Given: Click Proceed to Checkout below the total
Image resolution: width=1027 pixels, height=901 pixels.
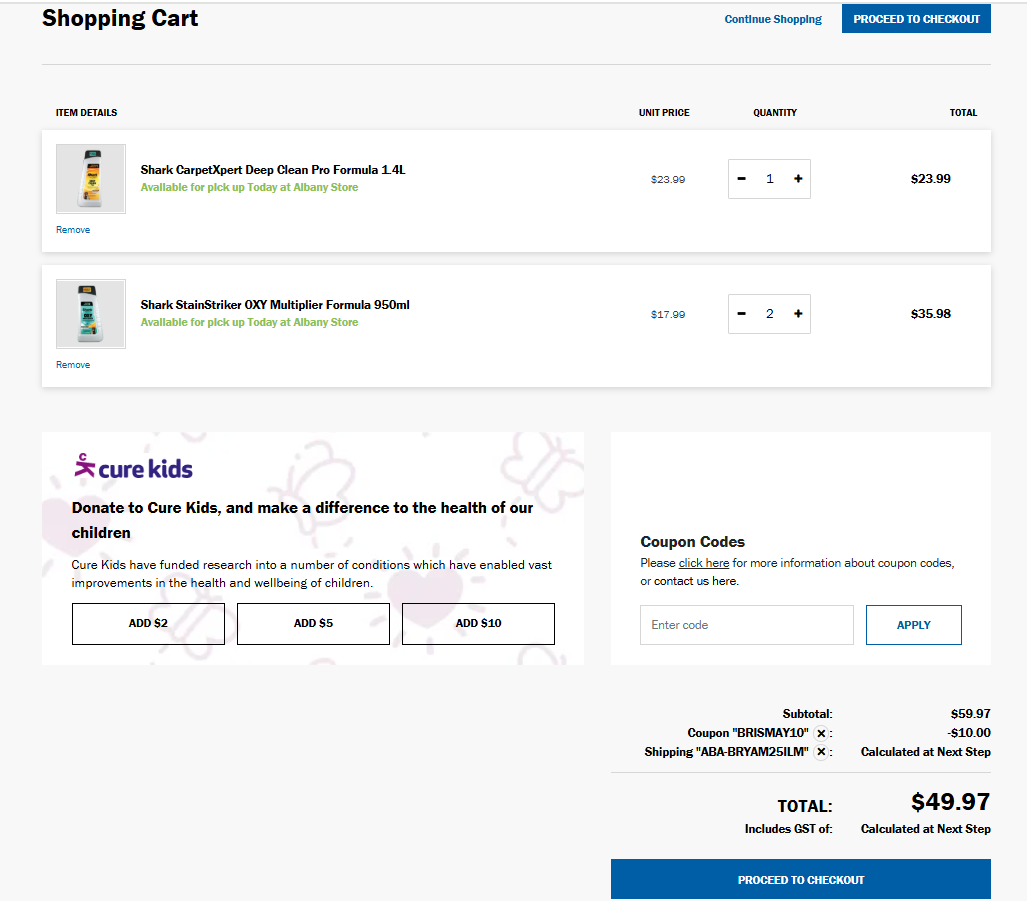Looking at the screenshot, I should coord(800,879).
